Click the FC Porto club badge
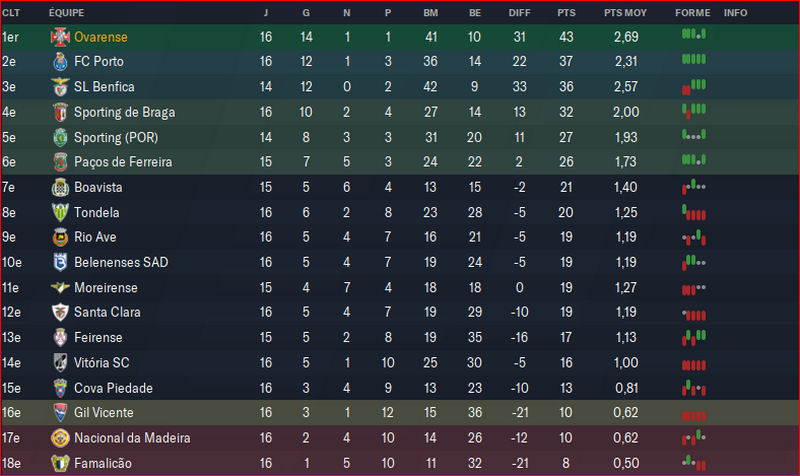The image size is (800, 476). pos(59,62)
